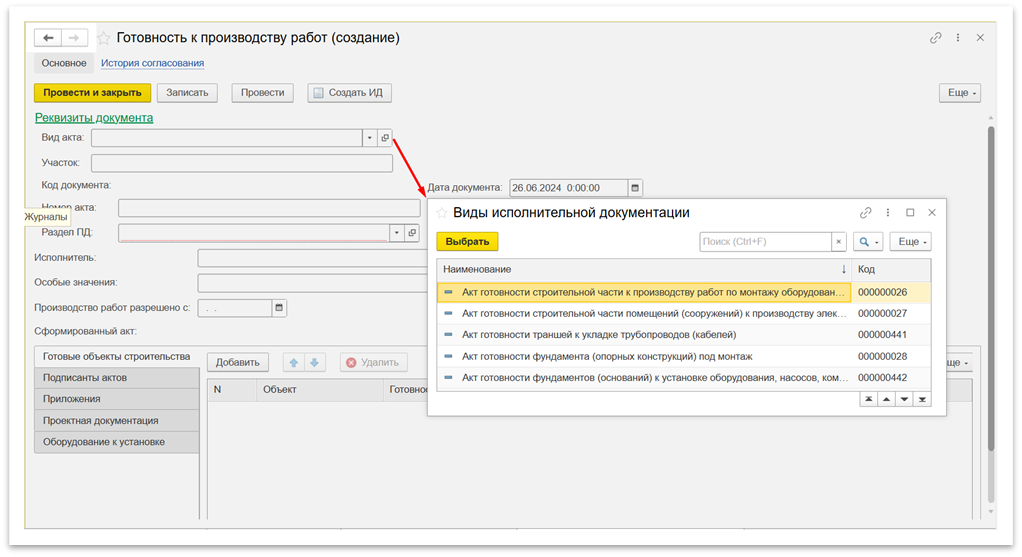Add document to favorites with star icon
The image size is (1022, 557).
[x=103, y=38]
